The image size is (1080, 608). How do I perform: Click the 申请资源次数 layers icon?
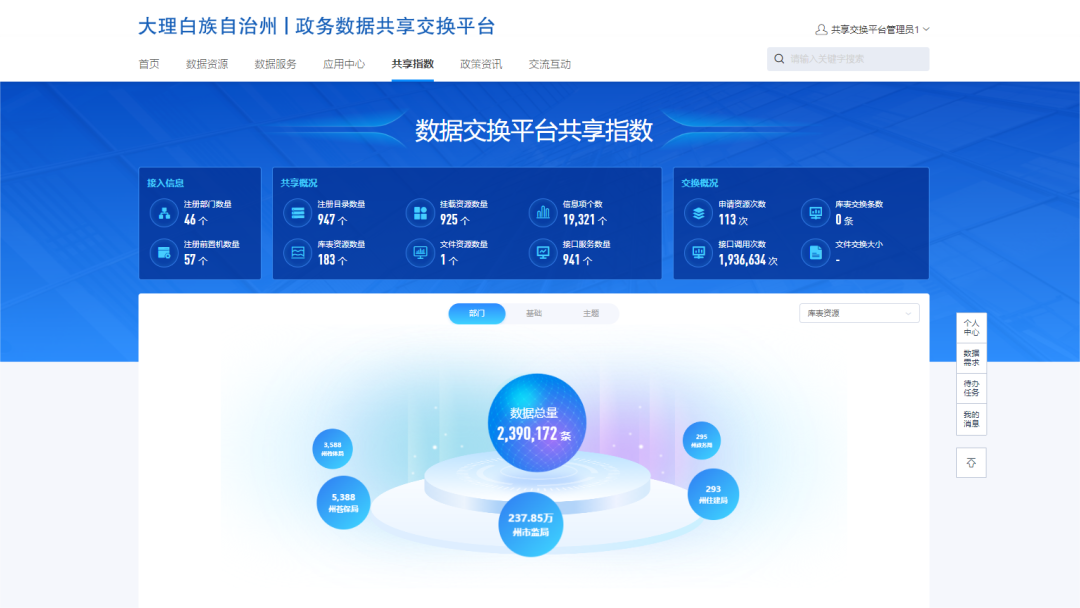(x=698, y=213)
